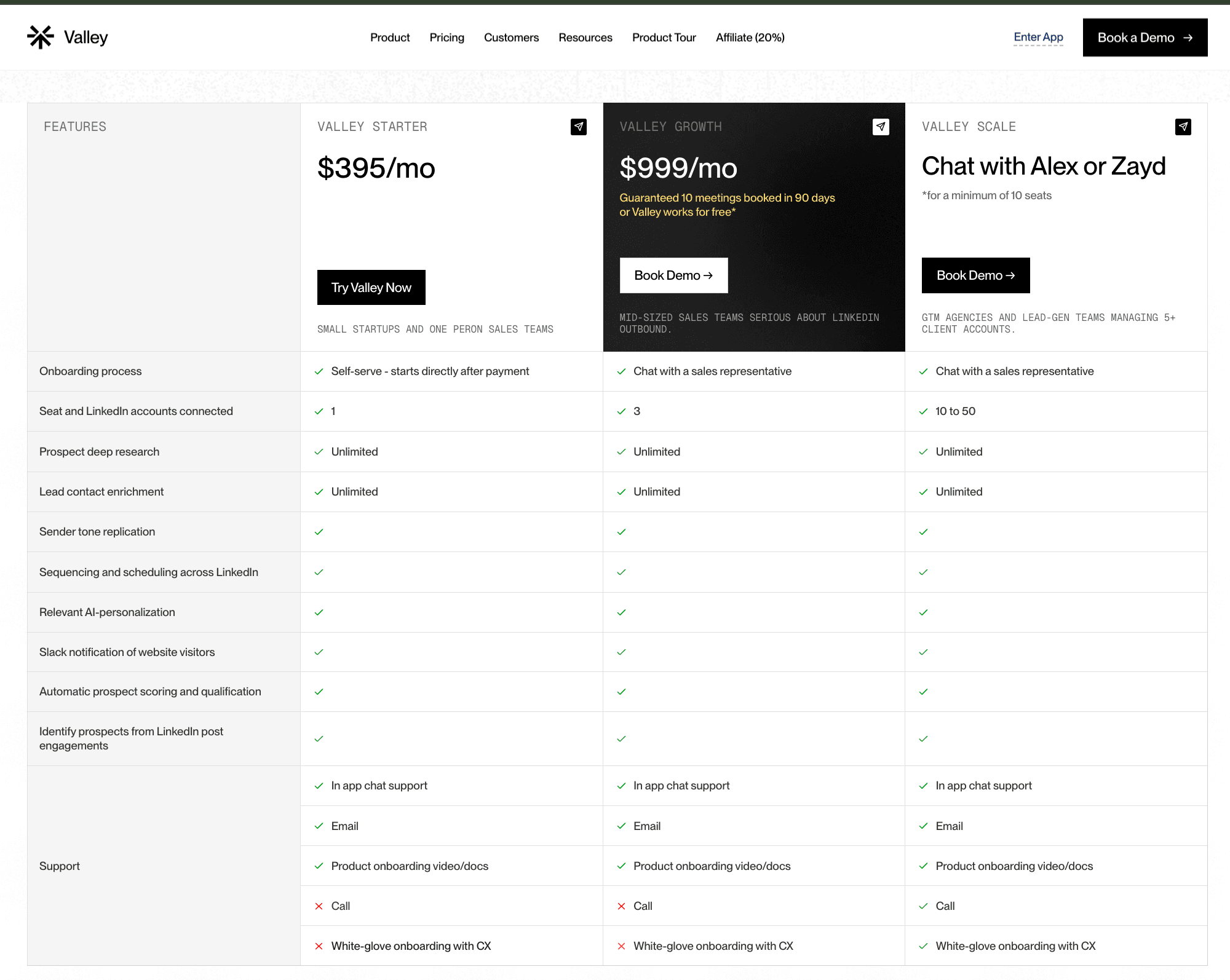Click the 'FEATURES' column header
The image size is (1230, 980).
coord(75,127)
